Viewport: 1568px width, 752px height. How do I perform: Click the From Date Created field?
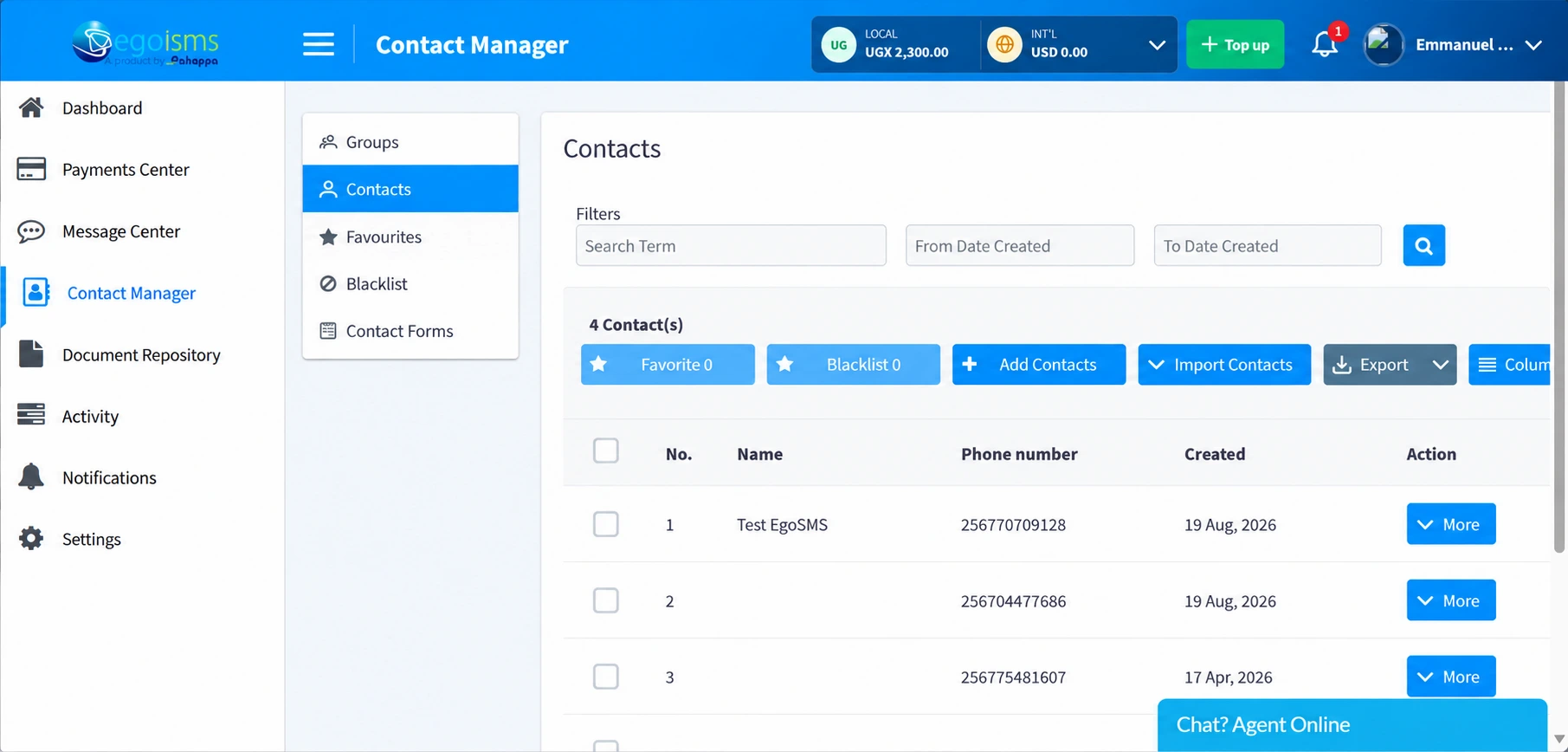tap(1020, 245)
